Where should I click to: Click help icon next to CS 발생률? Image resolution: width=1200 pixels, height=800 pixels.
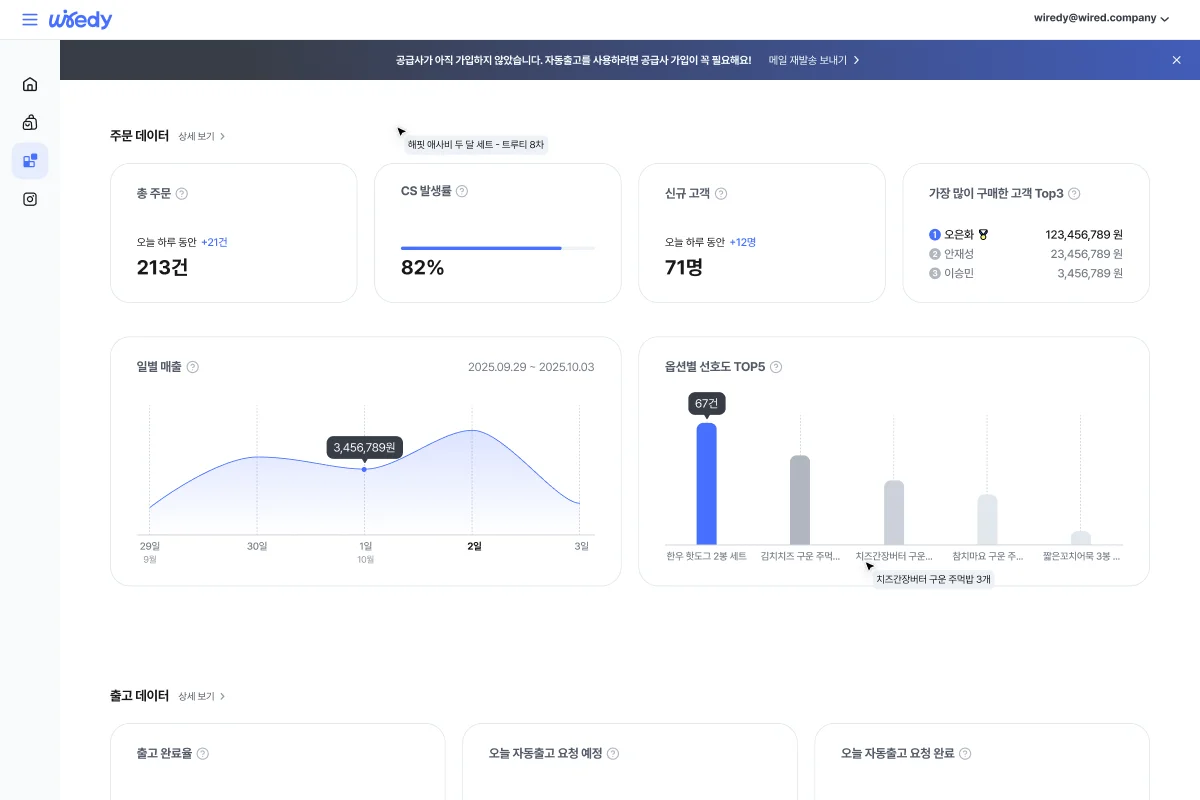tap(462, 191)
